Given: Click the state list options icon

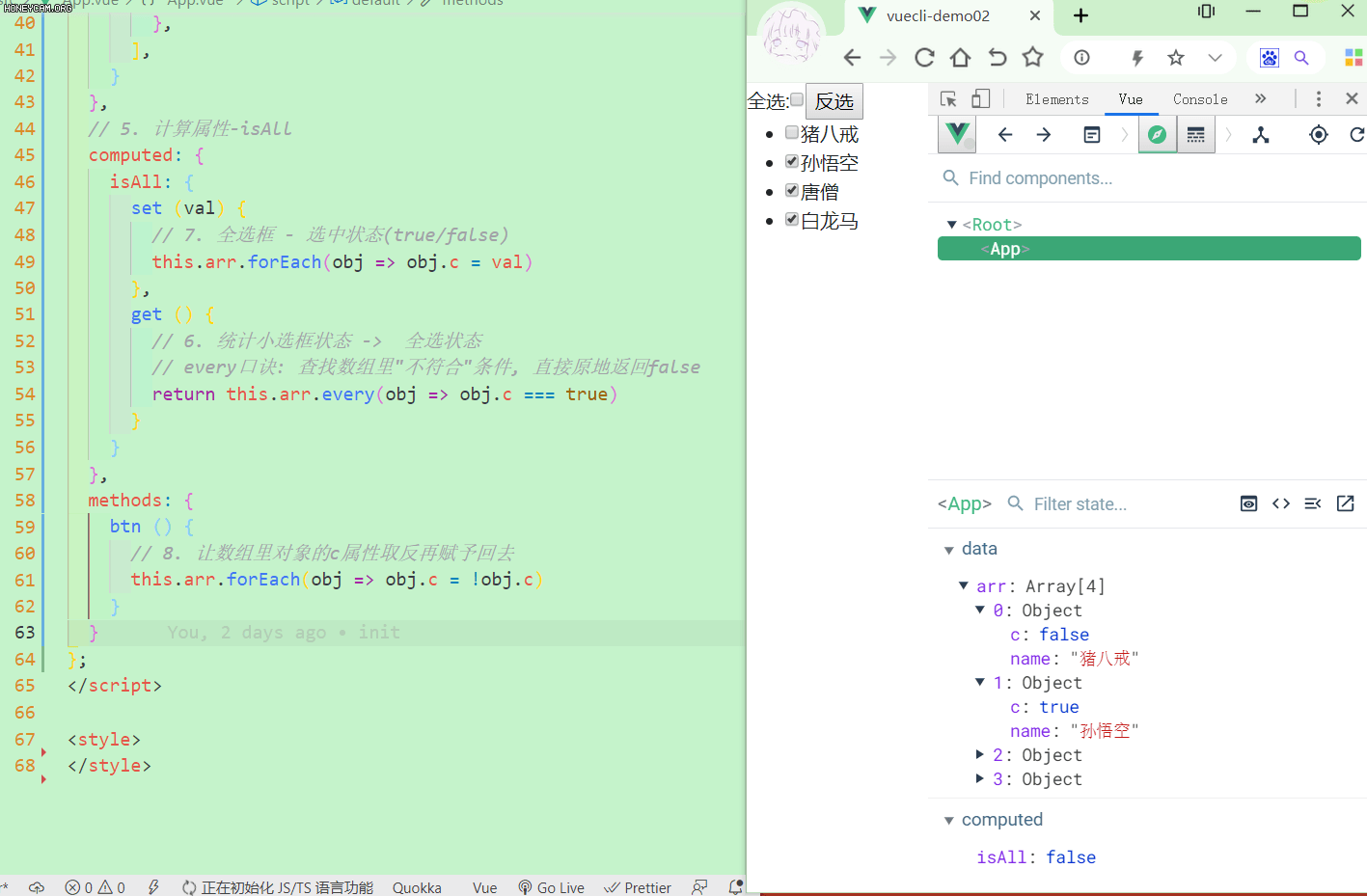Looking at the screenshot, I should (x=1313, y=503).
